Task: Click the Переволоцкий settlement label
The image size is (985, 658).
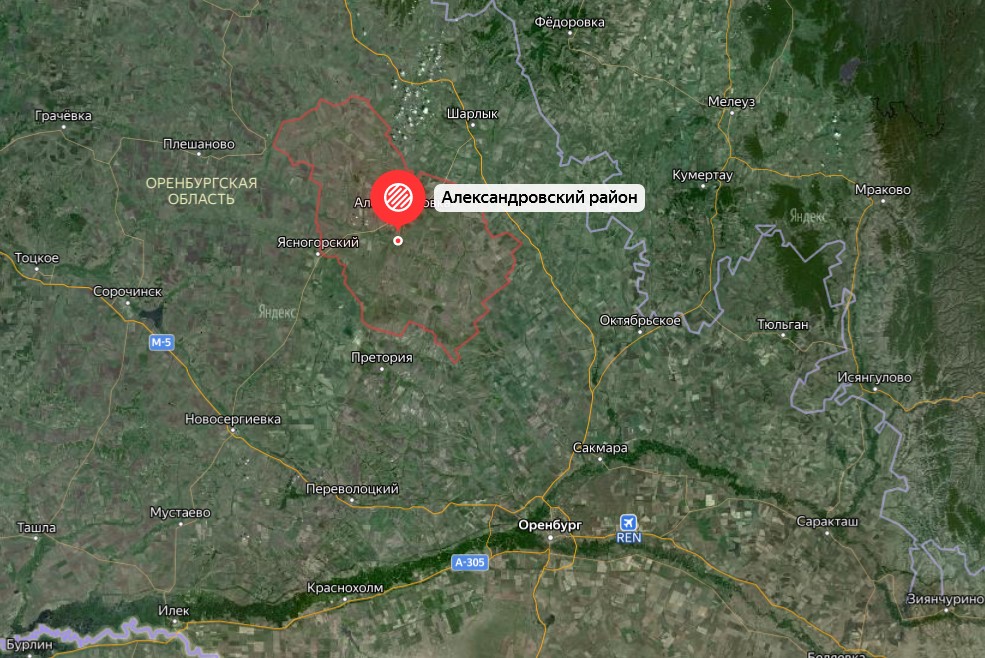Action: coord(352,489)
